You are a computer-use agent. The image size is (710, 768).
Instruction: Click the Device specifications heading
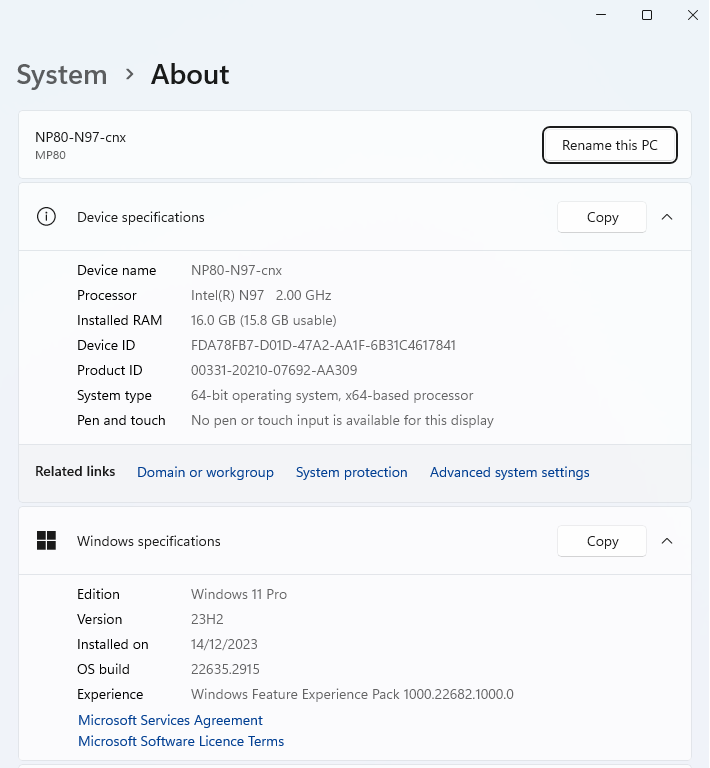(141, 217)
